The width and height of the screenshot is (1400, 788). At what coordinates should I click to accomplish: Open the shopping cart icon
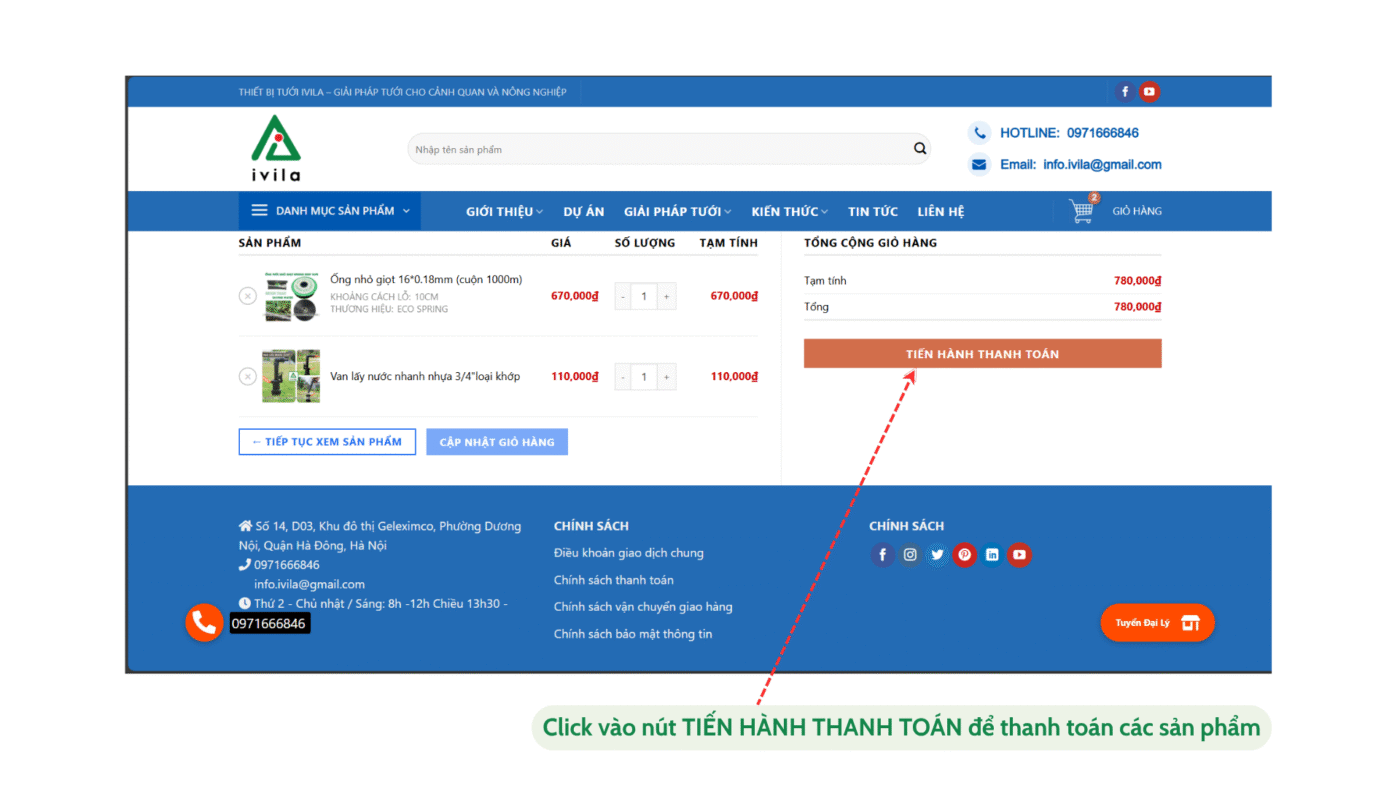point(1081,211)
